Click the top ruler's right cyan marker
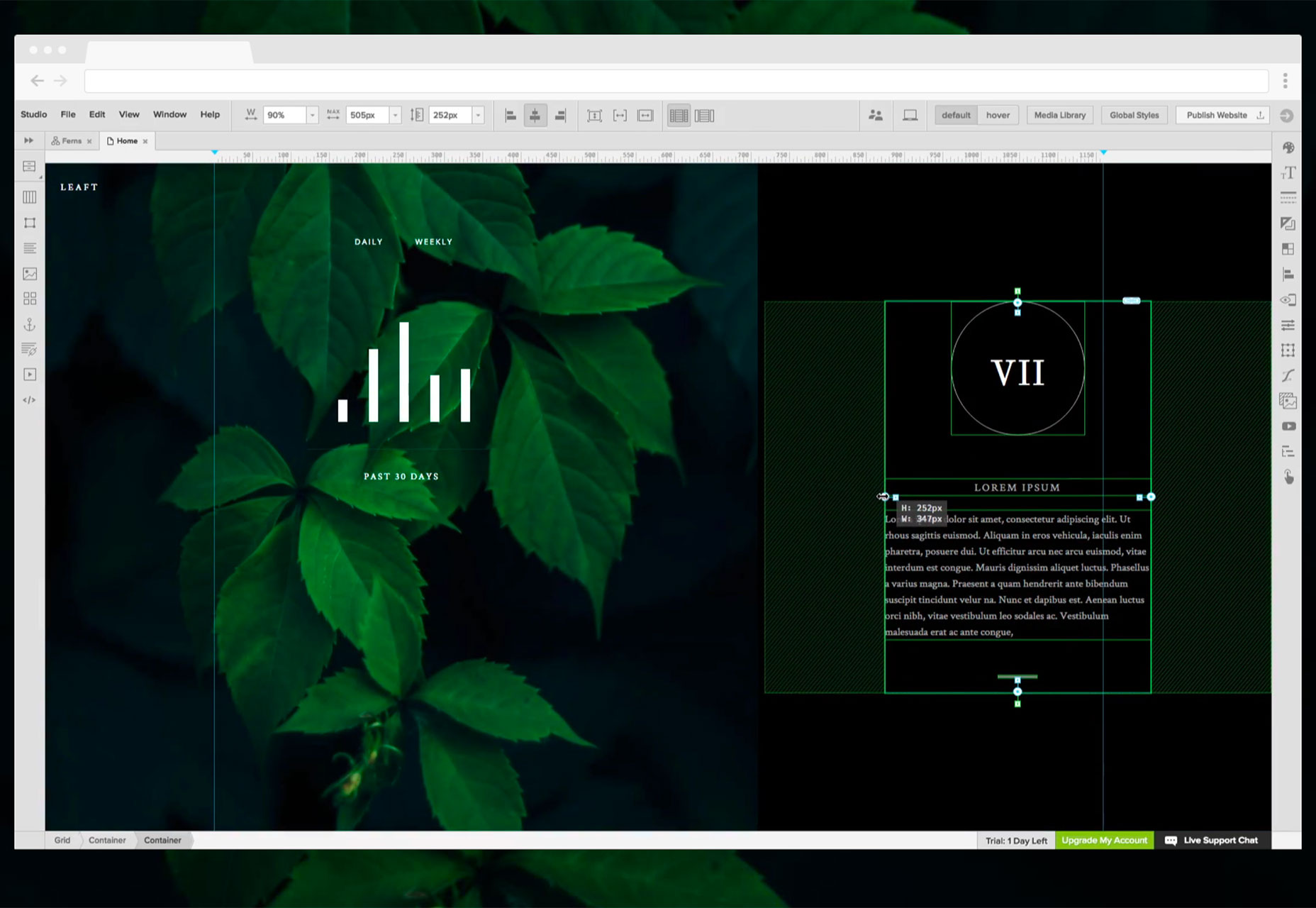The height and width of the screenshot is (908, 1316). point(1103,153)
